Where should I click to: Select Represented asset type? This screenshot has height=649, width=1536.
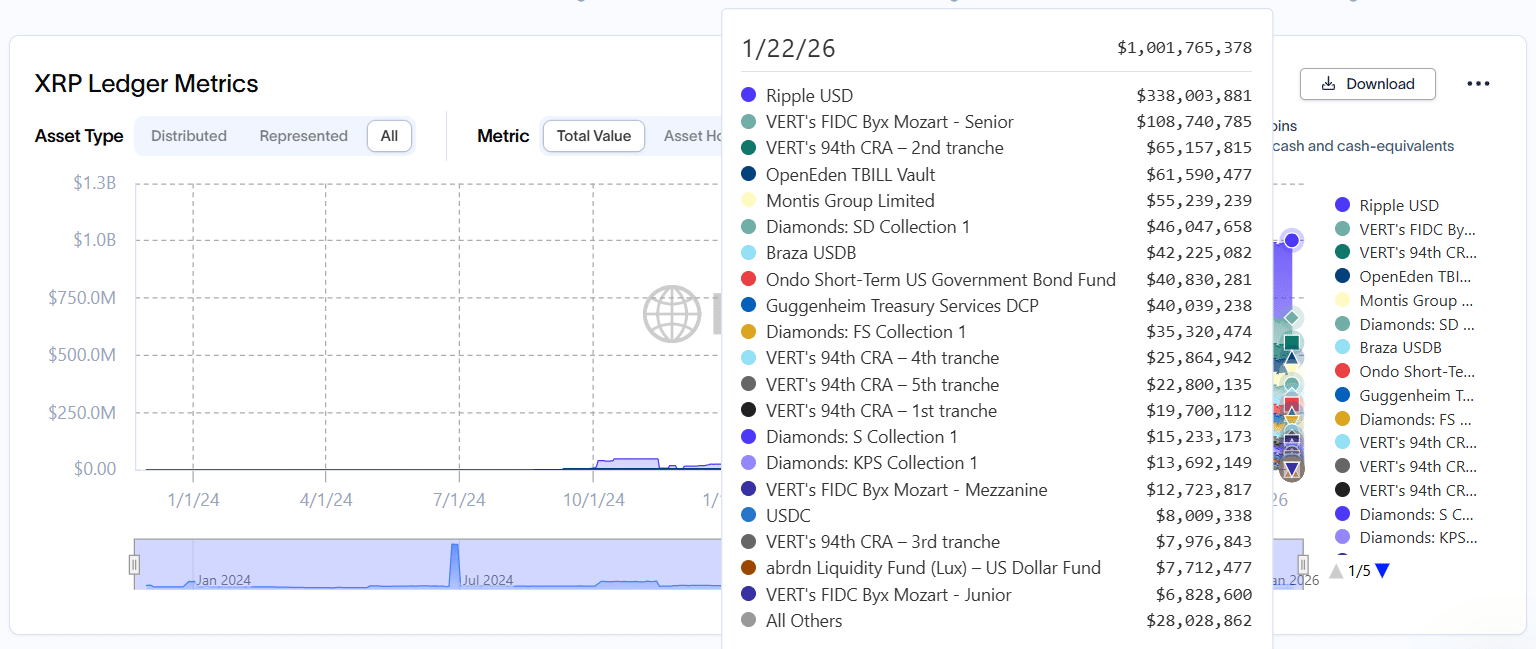(303, 136)
